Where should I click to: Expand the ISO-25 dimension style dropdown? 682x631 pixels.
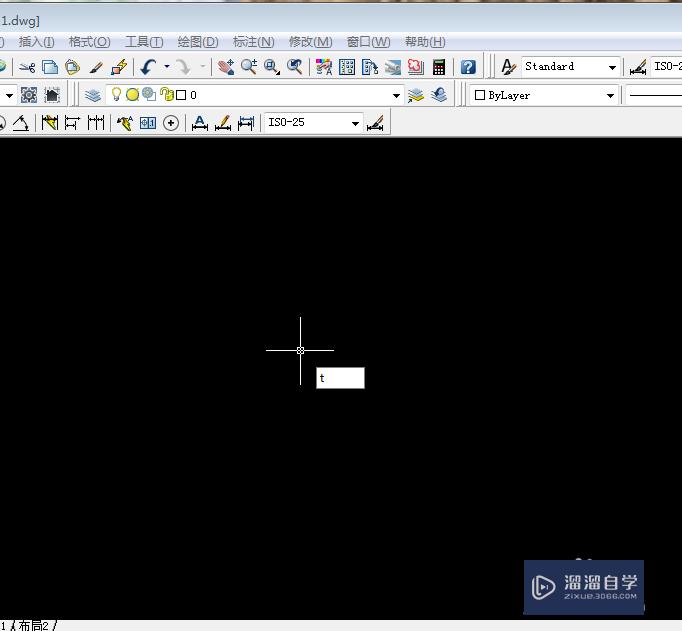click(x=355, y=124)
